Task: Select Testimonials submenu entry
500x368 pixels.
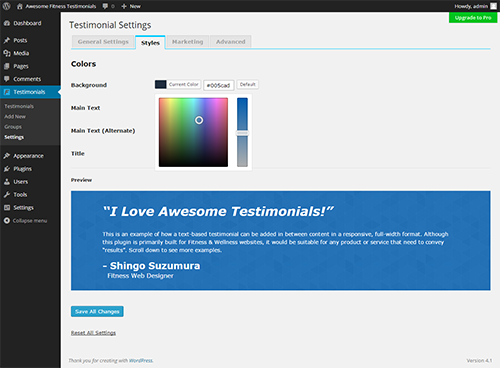Action: point(19,106)
